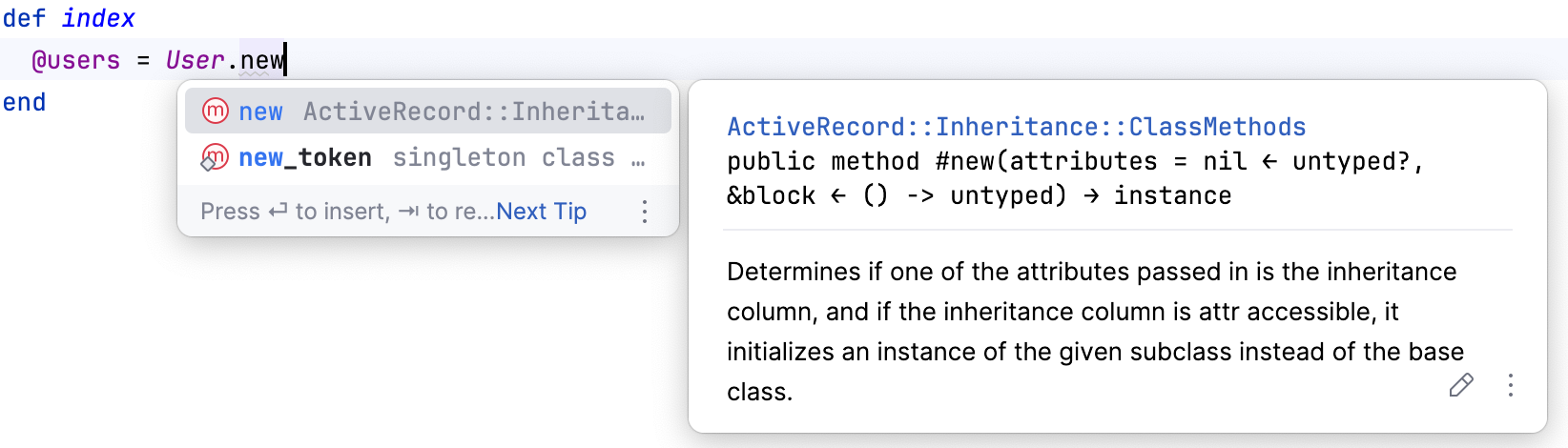
Task: Open the documentation popup's three-dot menu
Action: coord(1510,385)
